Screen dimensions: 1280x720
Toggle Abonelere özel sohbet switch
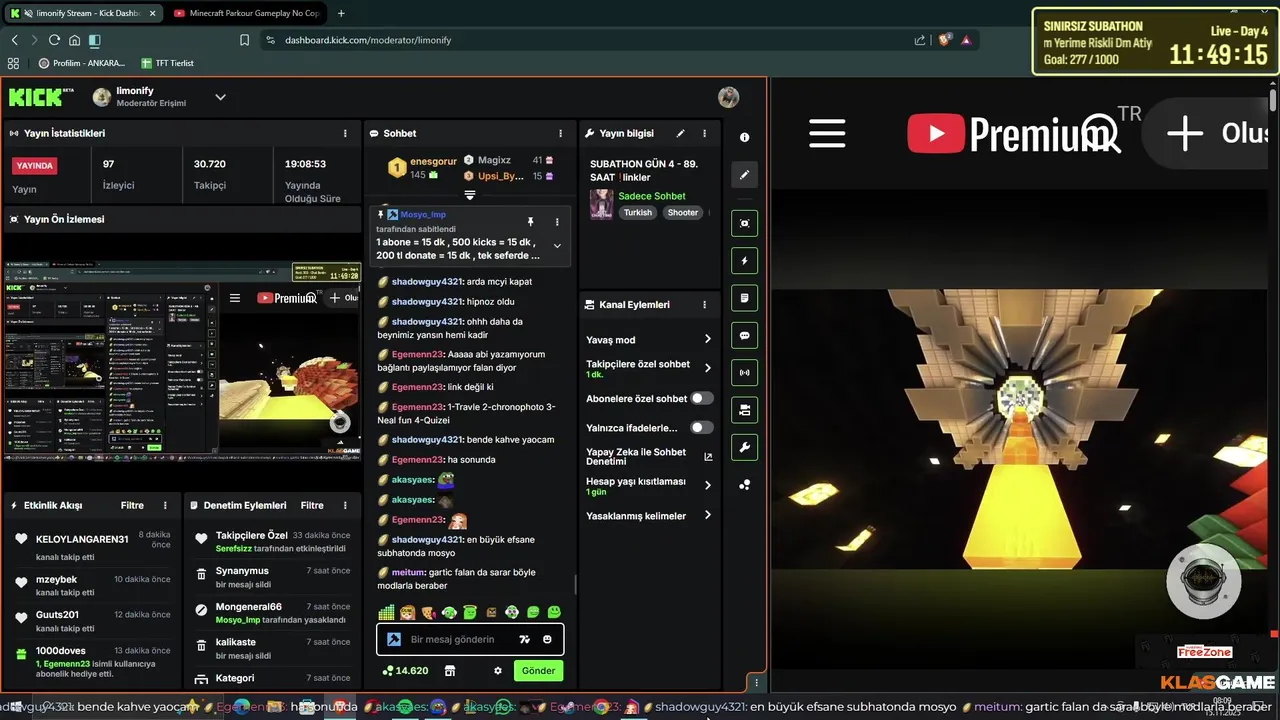[x=702, y=398]
